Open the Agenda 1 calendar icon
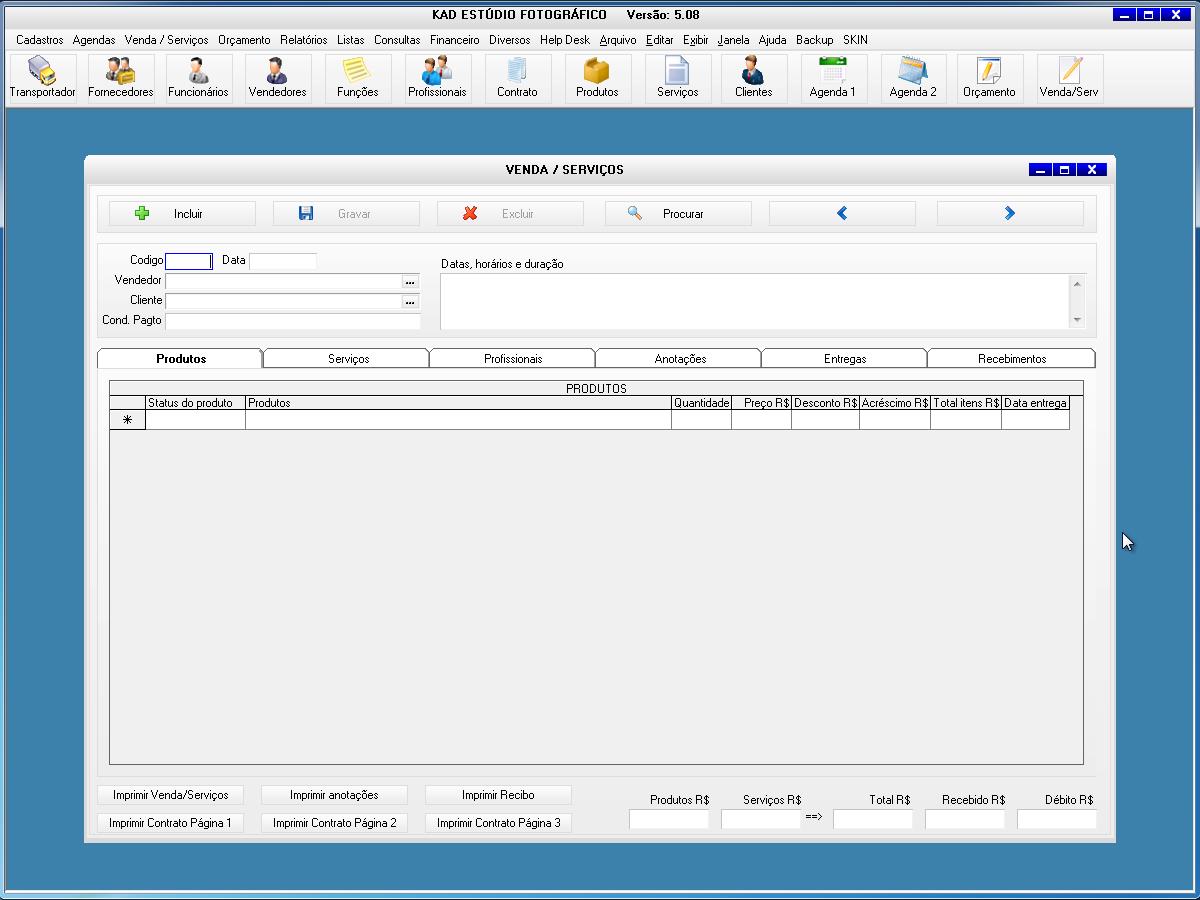Image resolution: width=1200 pixels, height=900 pixels. pos(833,78)
